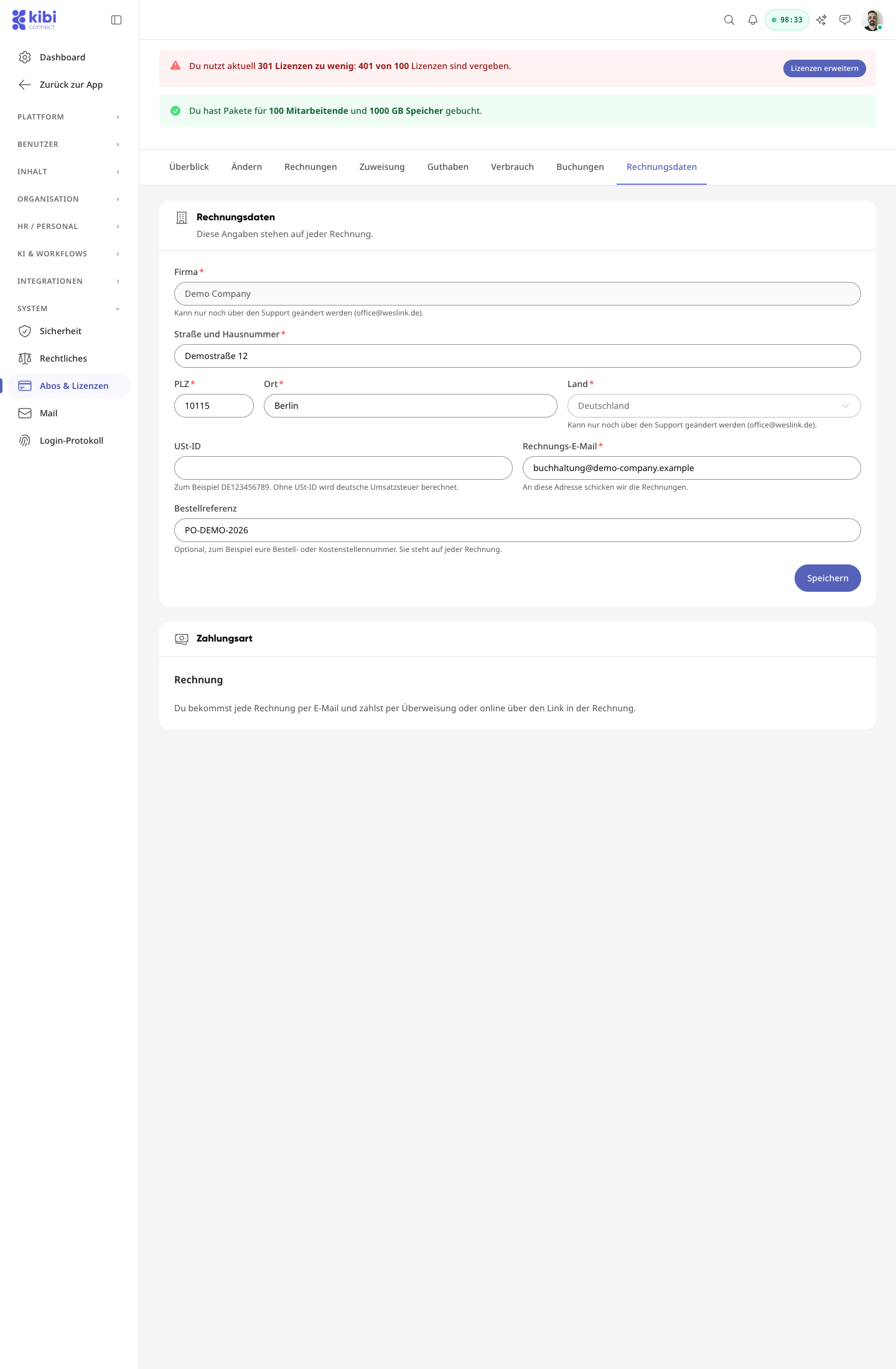Open search with the magnifier icon
The height and width of the screenshot is (1369, 896).
pyautogui.click(x=729, y=20)
